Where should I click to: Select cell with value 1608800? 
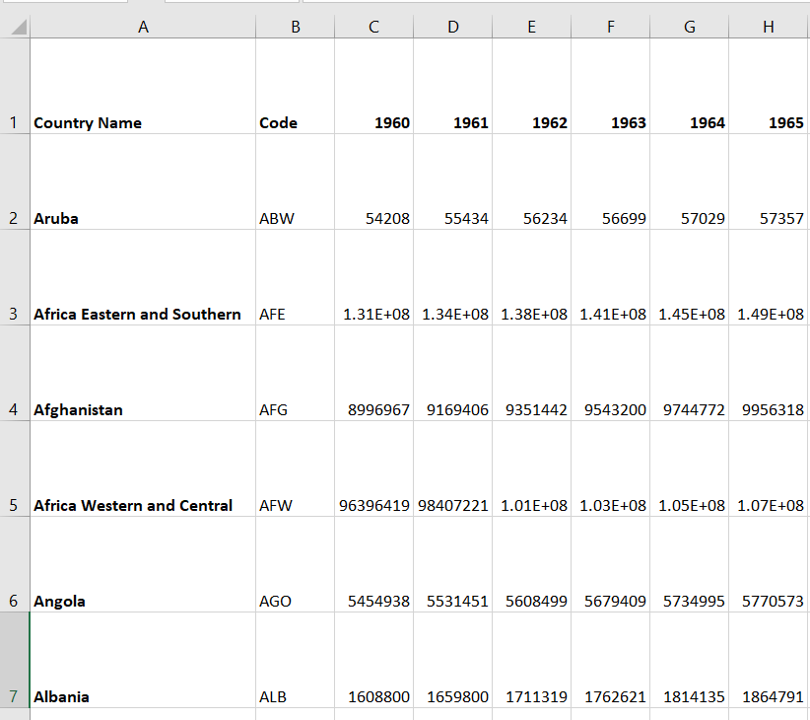(x=374, y=660)
